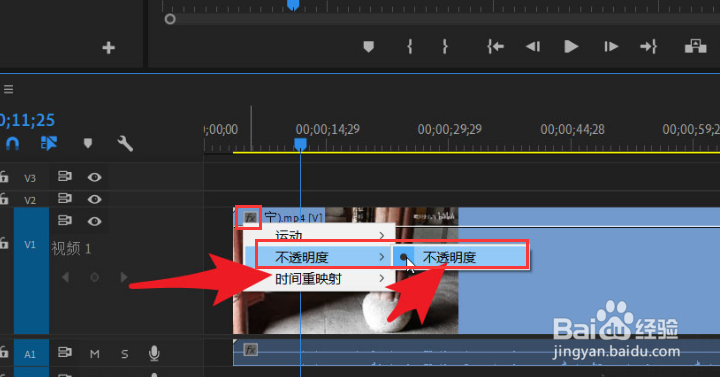
Task: Toggle sync lock for V2 track
Action: tap(65, 198)
